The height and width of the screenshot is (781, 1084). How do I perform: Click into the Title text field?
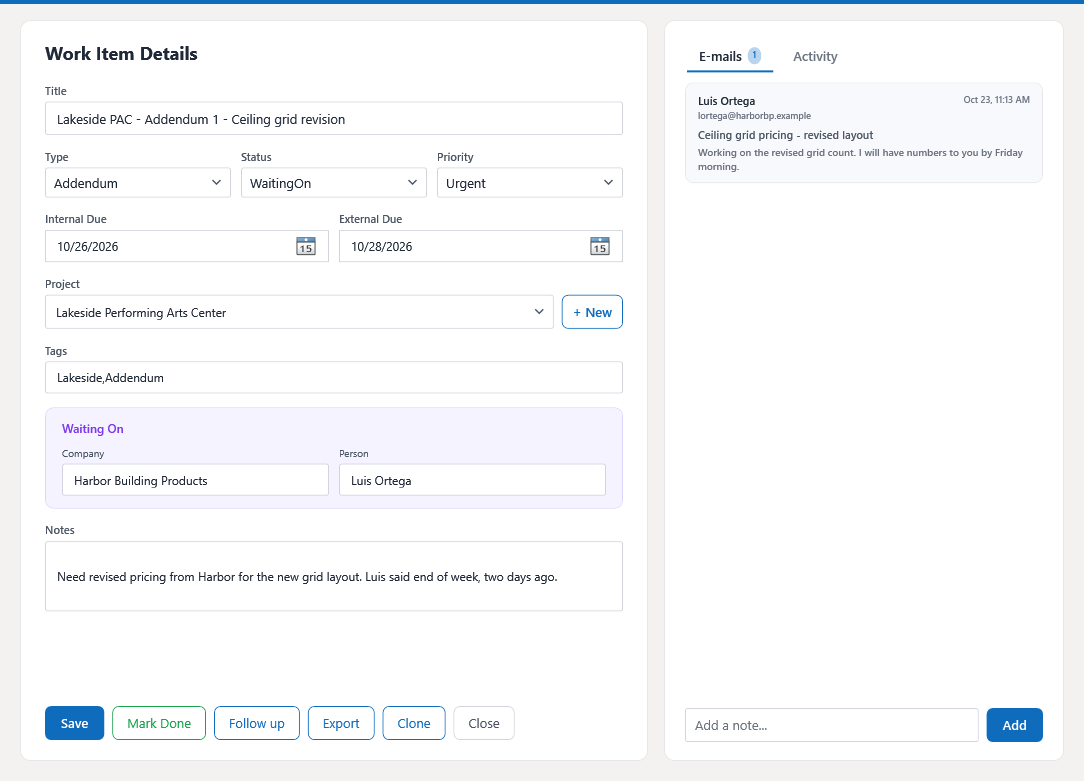(x=334, y=119)
